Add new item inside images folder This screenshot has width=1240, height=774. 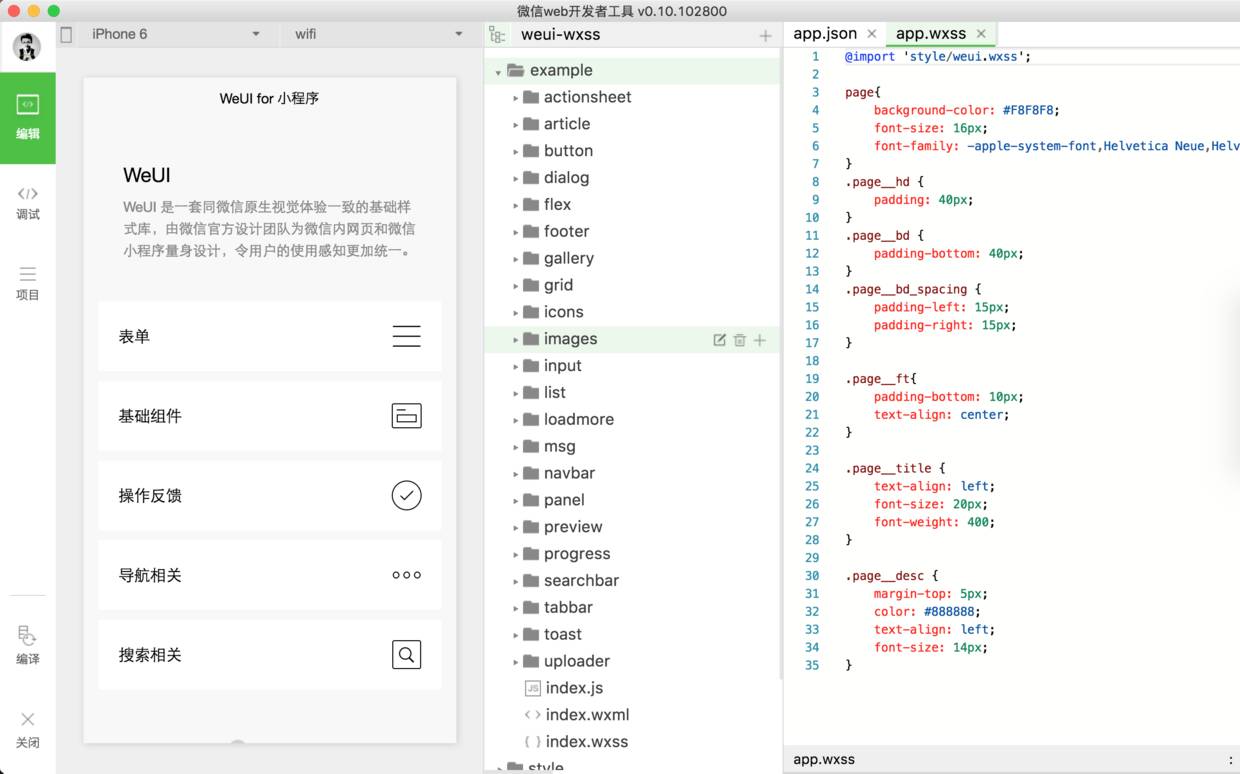[760, 340]
